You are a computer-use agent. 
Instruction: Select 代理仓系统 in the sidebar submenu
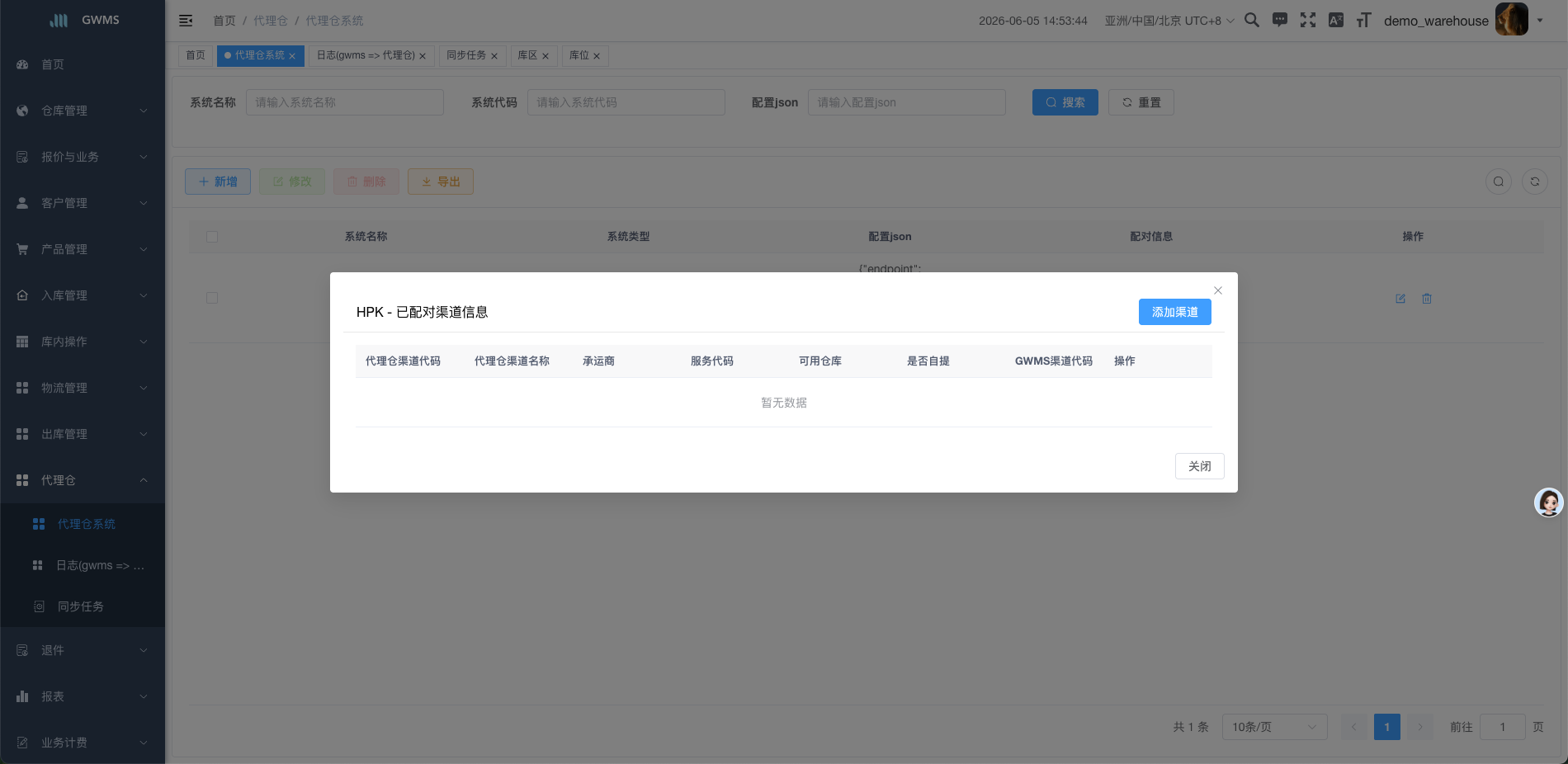pyautogui.click(x=83, y=524)
